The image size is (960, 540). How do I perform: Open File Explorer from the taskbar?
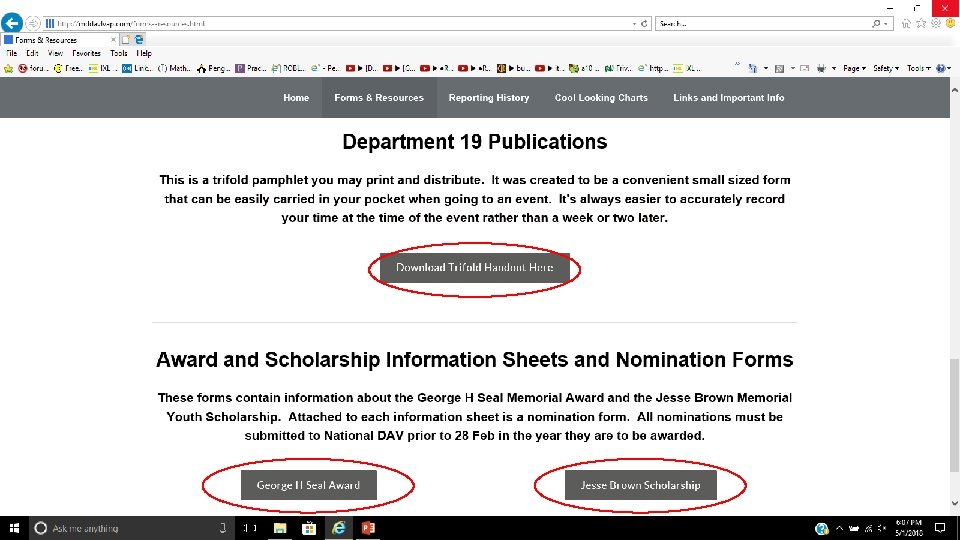tap(280, 528)
